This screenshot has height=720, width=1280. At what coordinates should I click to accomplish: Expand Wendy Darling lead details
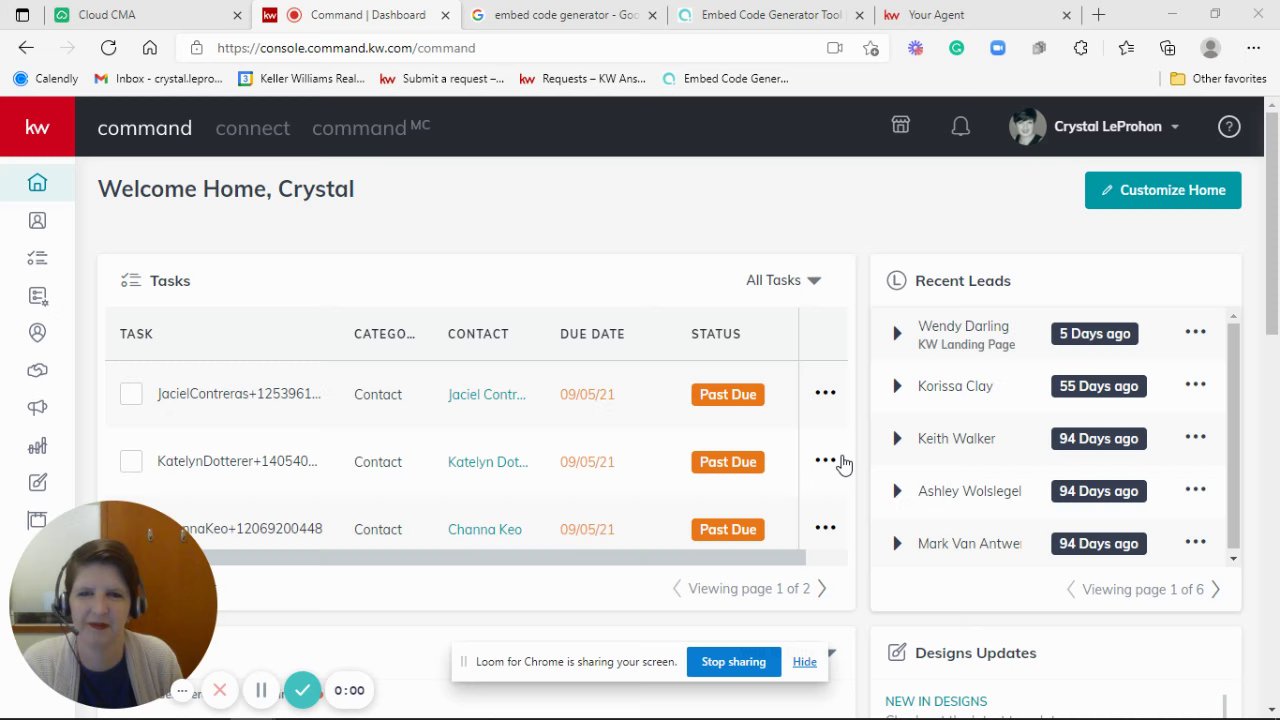[897, 334]
